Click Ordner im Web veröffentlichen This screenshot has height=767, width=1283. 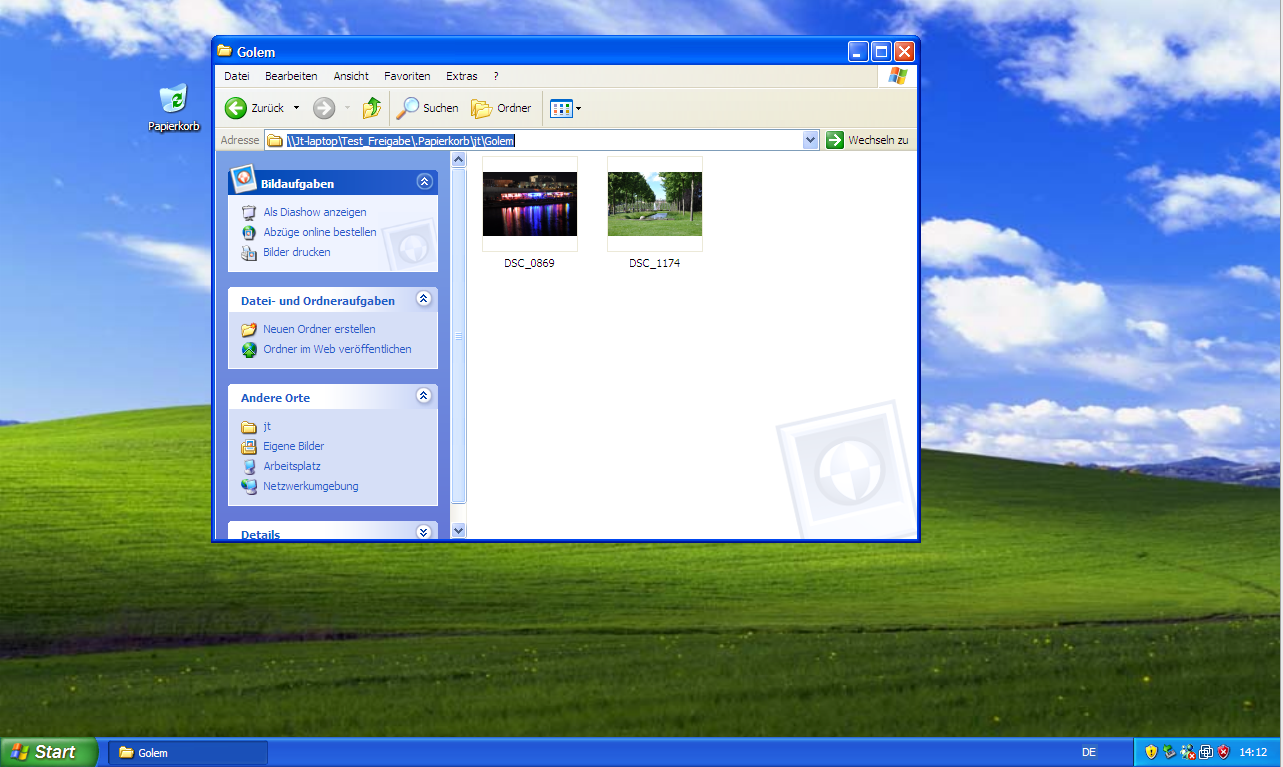(337, 349)
